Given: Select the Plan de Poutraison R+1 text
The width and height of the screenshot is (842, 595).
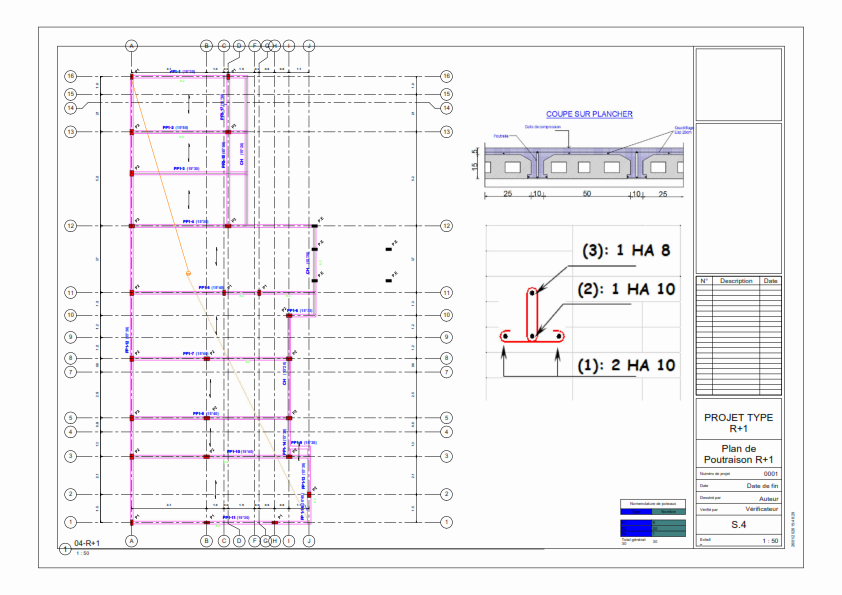Looking at the screenshot, I should 738,454.
